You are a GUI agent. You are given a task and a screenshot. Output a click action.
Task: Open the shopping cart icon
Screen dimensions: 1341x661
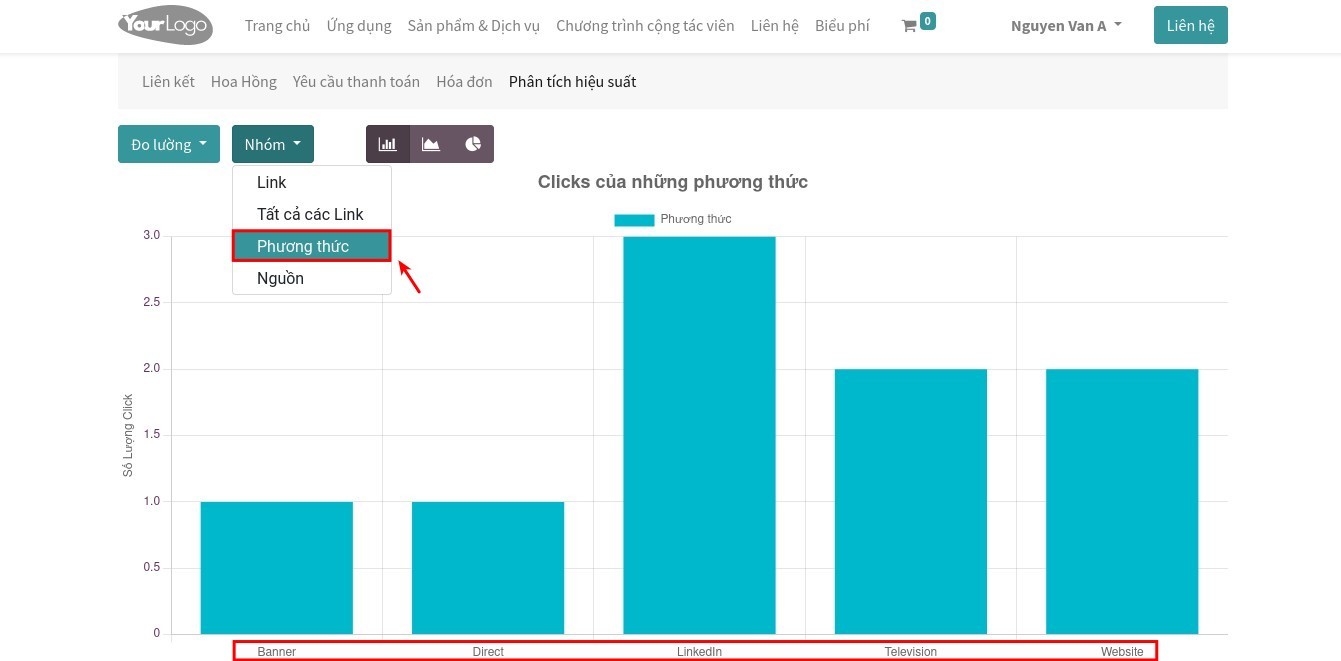pos(909,26)
